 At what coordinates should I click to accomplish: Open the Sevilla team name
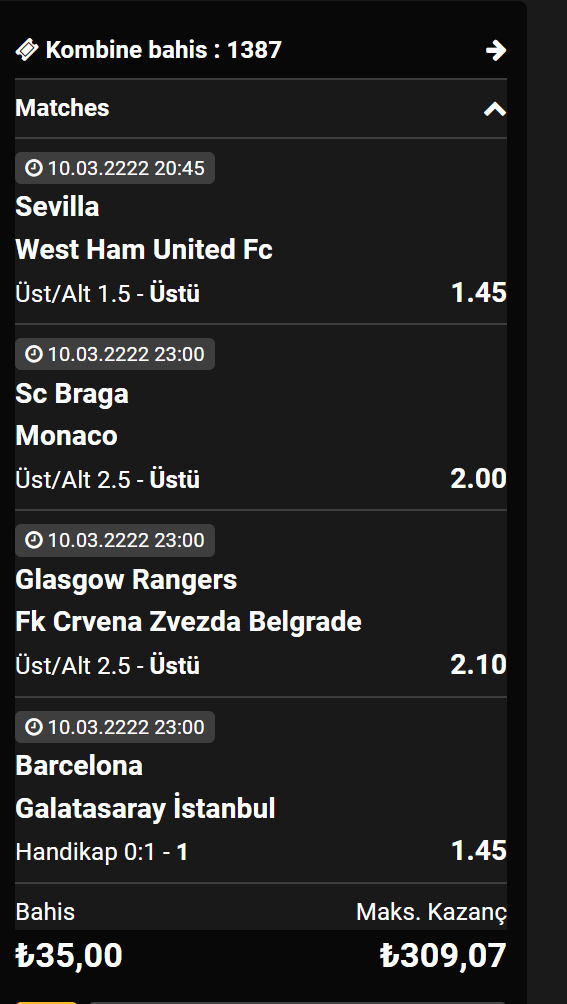[57, 207]
